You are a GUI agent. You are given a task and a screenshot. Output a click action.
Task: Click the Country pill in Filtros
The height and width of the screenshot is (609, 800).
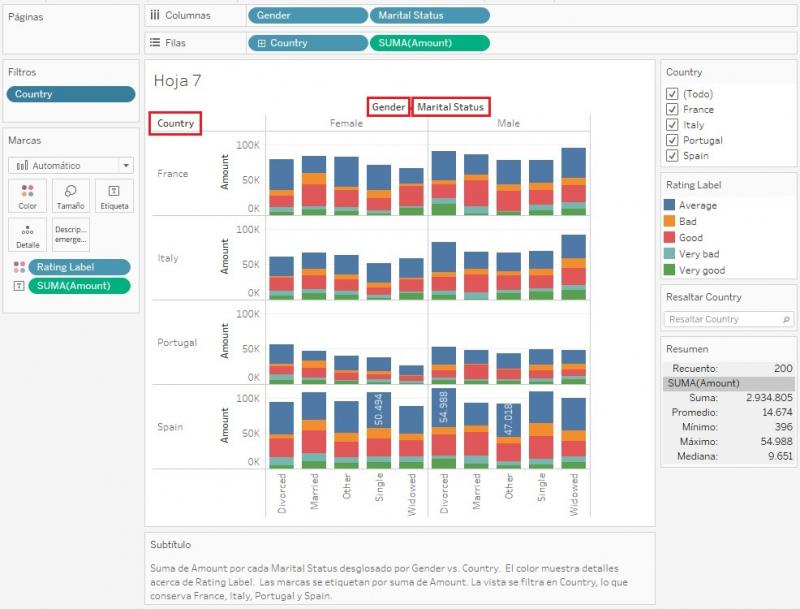point(70,94)
